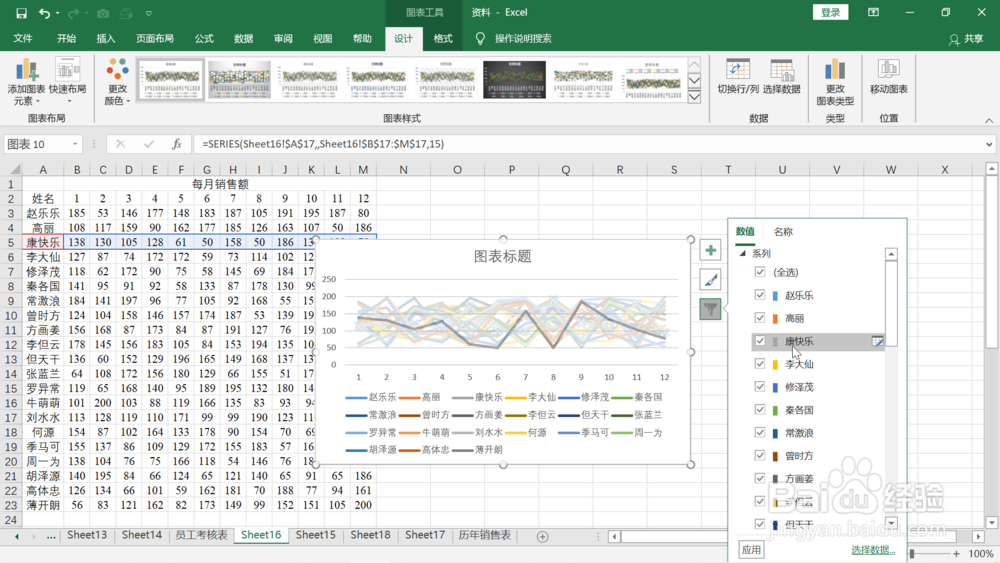Expand chart styles gallery more arrow
1000x563 pixels.
point(695,96)
